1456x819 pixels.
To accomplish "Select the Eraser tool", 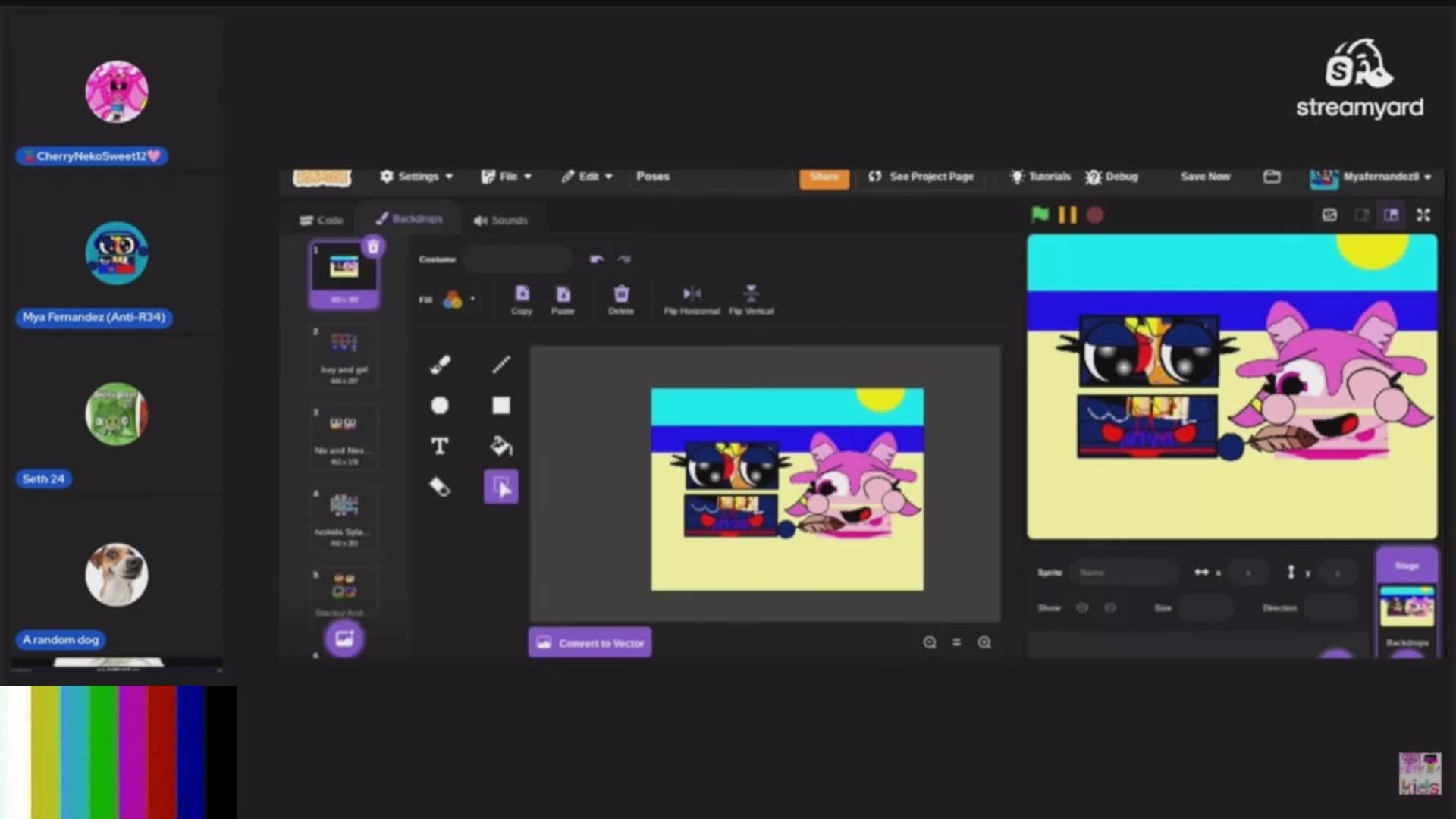I will [x=440, y=487].
